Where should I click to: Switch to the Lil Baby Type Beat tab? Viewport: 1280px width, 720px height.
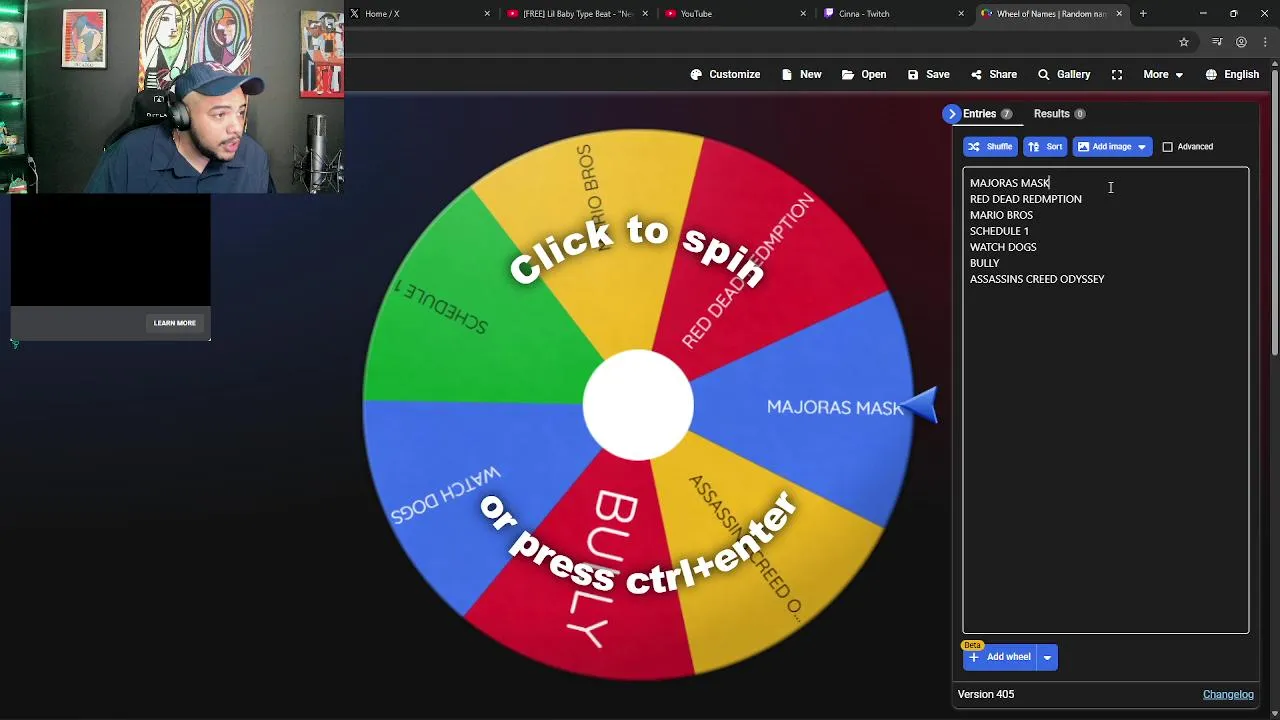(578, 14)
